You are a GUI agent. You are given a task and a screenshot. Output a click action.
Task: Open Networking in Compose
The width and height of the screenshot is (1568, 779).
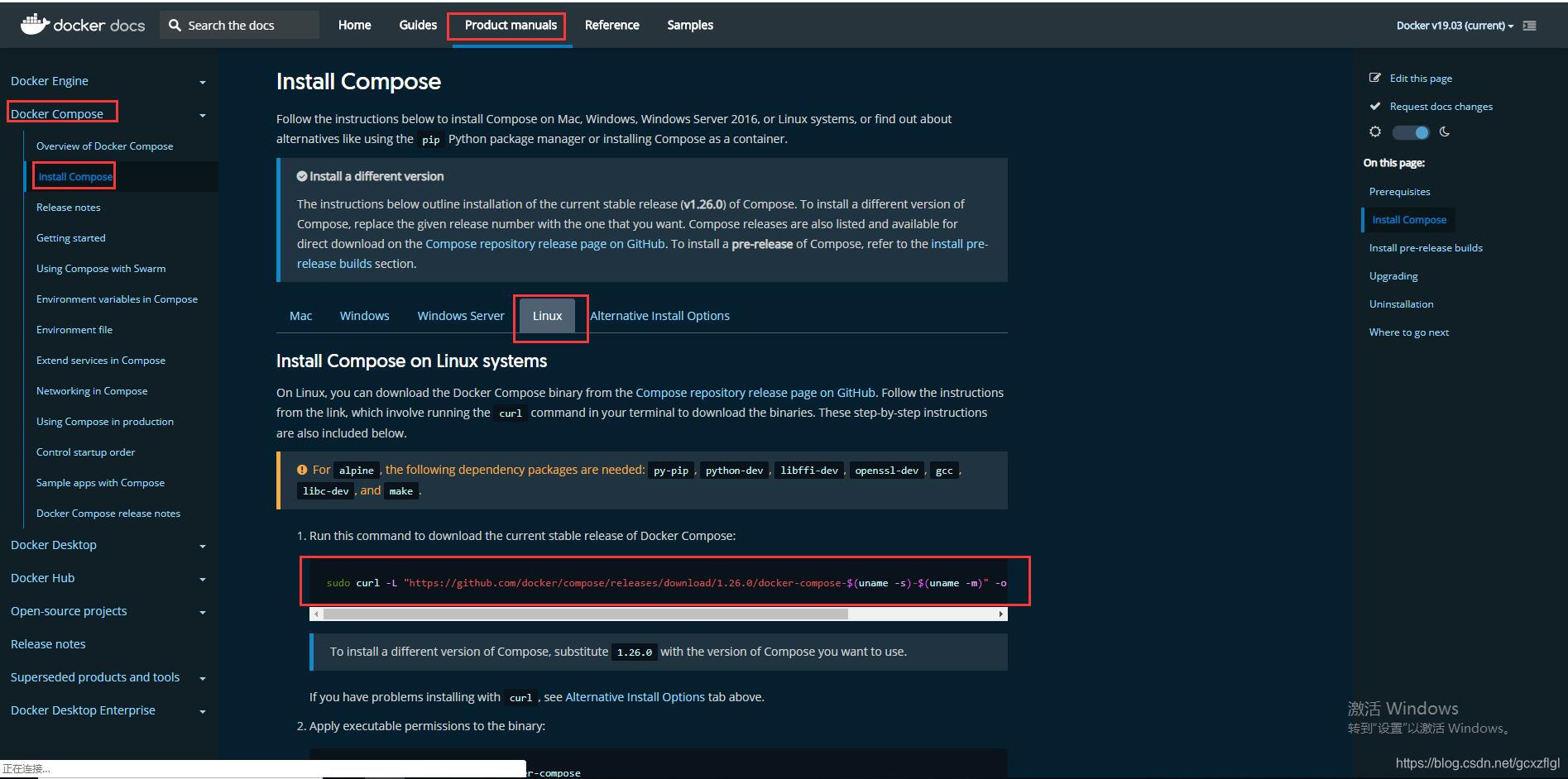click(92, 391)
